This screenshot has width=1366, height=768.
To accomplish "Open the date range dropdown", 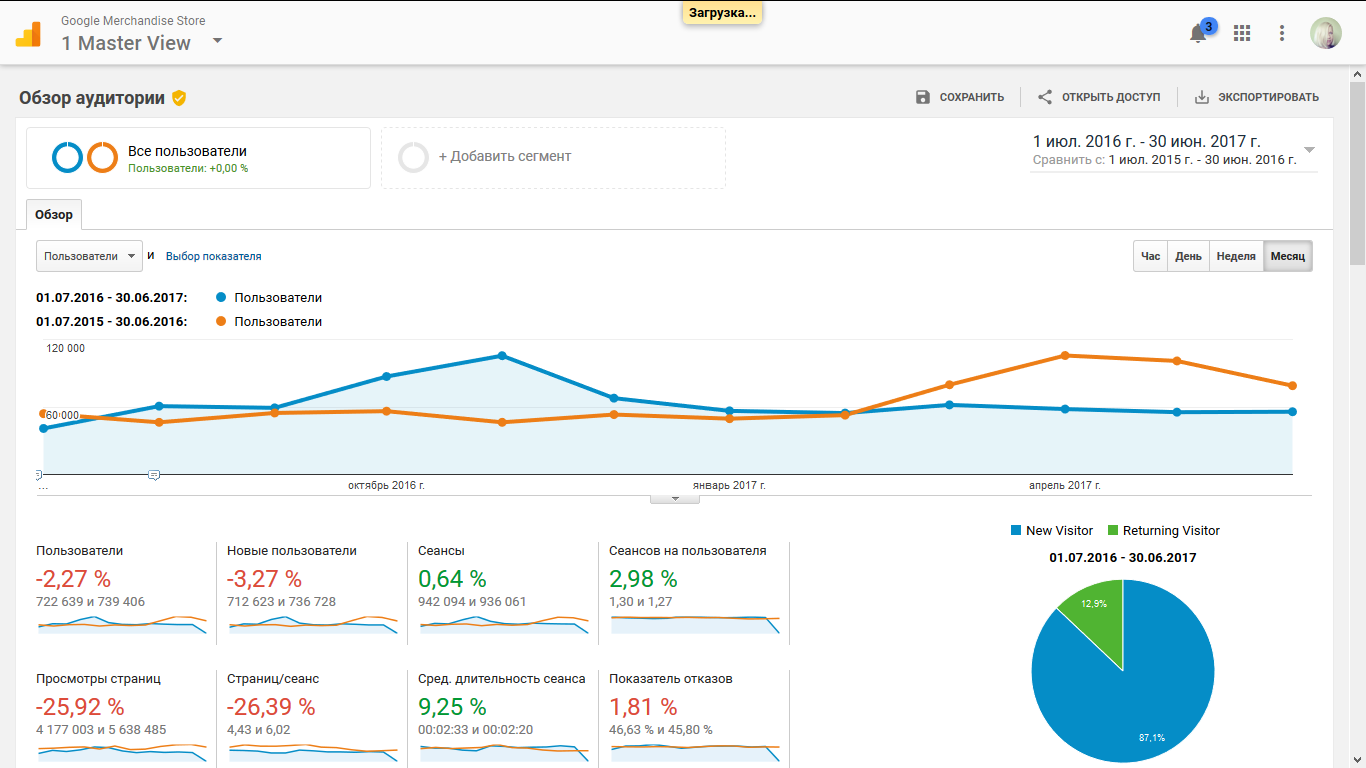I will click(1308, 150).
